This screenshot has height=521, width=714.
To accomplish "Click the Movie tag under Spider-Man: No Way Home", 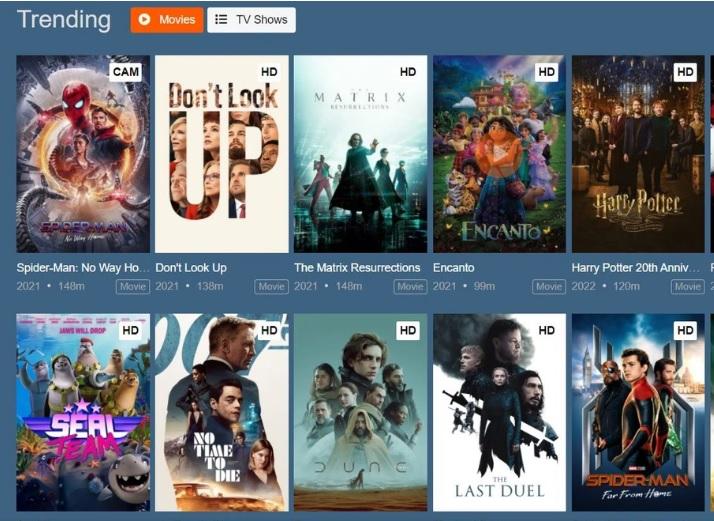I will [x=133, y=286].
